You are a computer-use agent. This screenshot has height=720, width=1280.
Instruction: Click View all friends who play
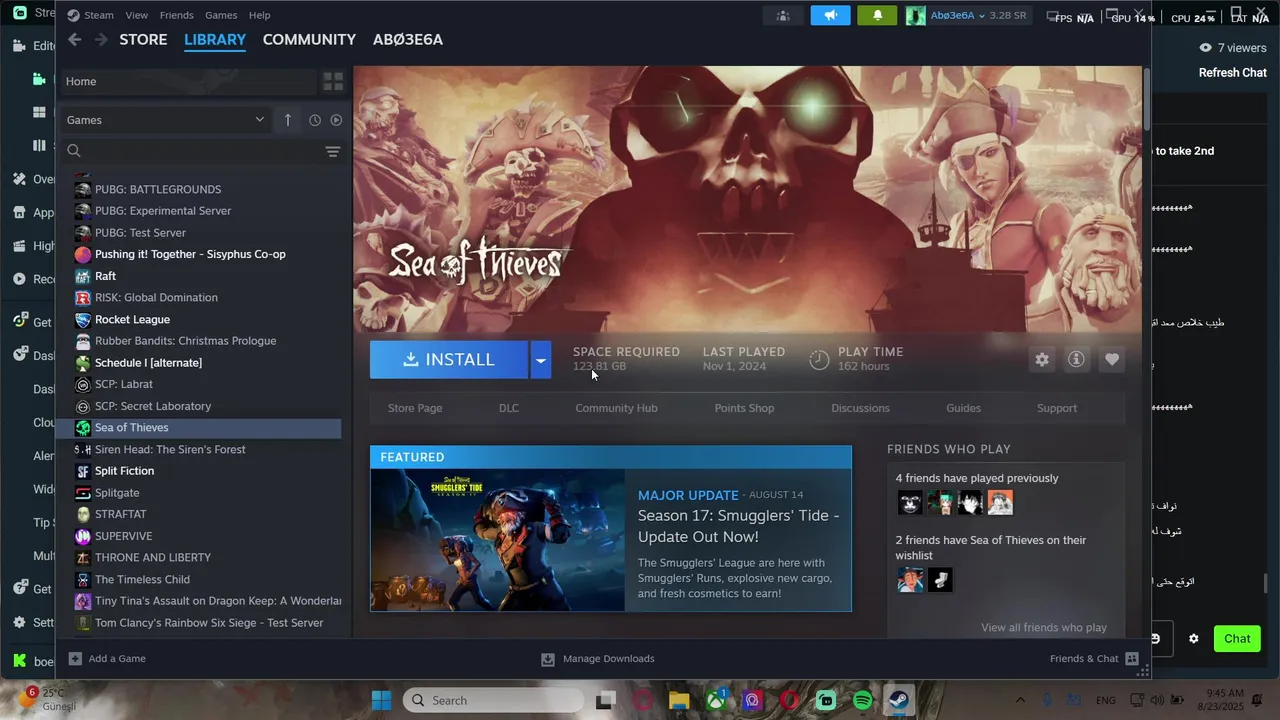[1044, 628]
